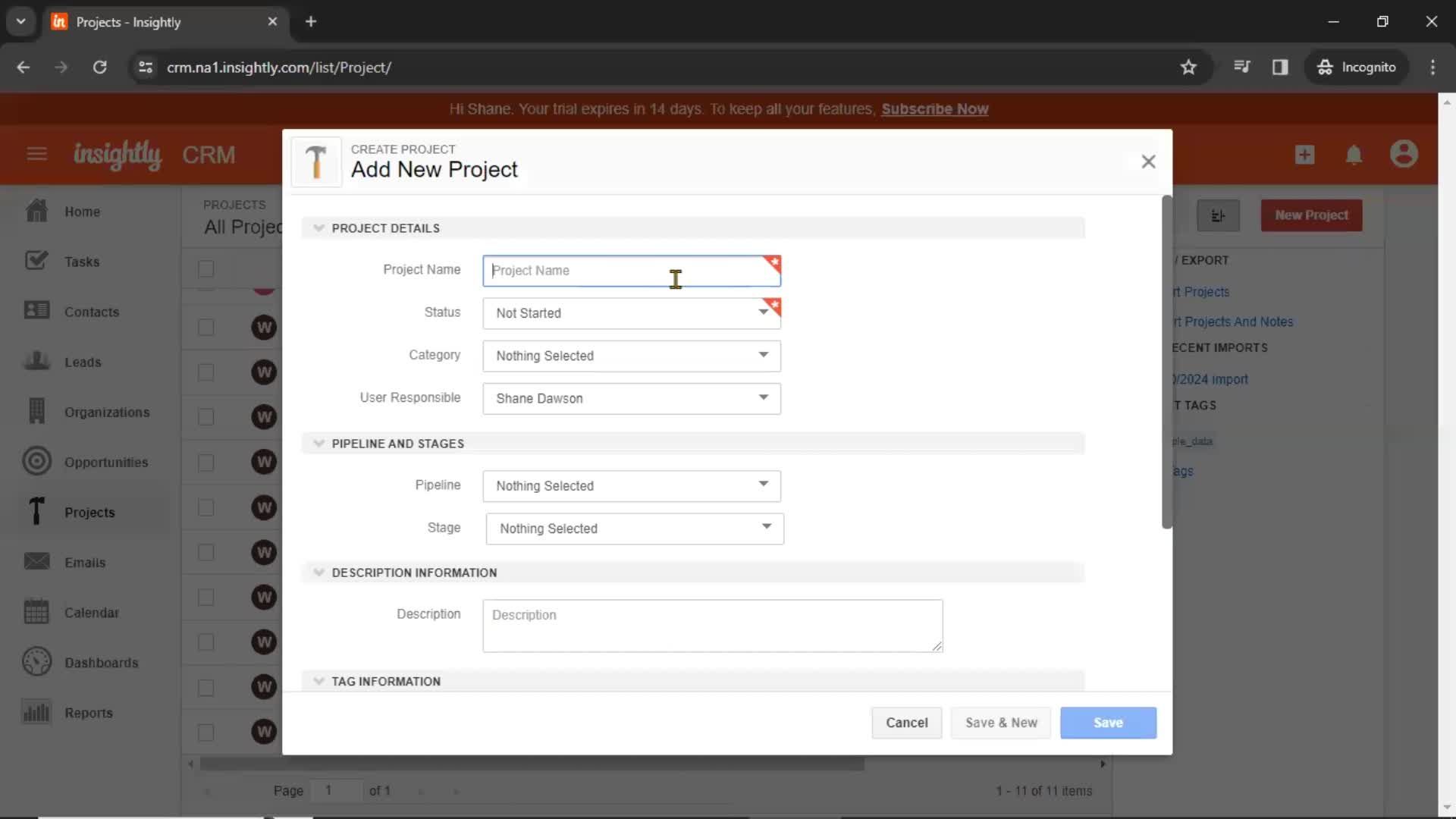Image resolution: width=1456 pixels, height=819 pixels.
Task: Navigate to Contacts in sidebar
Action: (91, 311)
